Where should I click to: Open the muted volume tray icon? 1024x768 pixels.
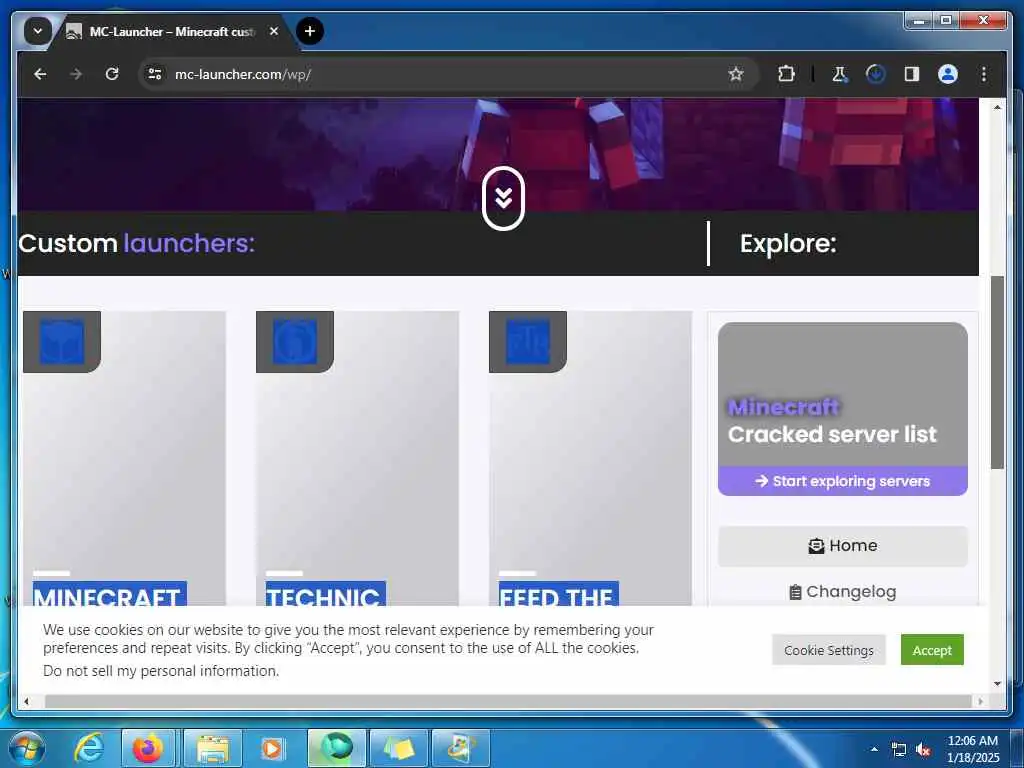(x=923, y=750)
